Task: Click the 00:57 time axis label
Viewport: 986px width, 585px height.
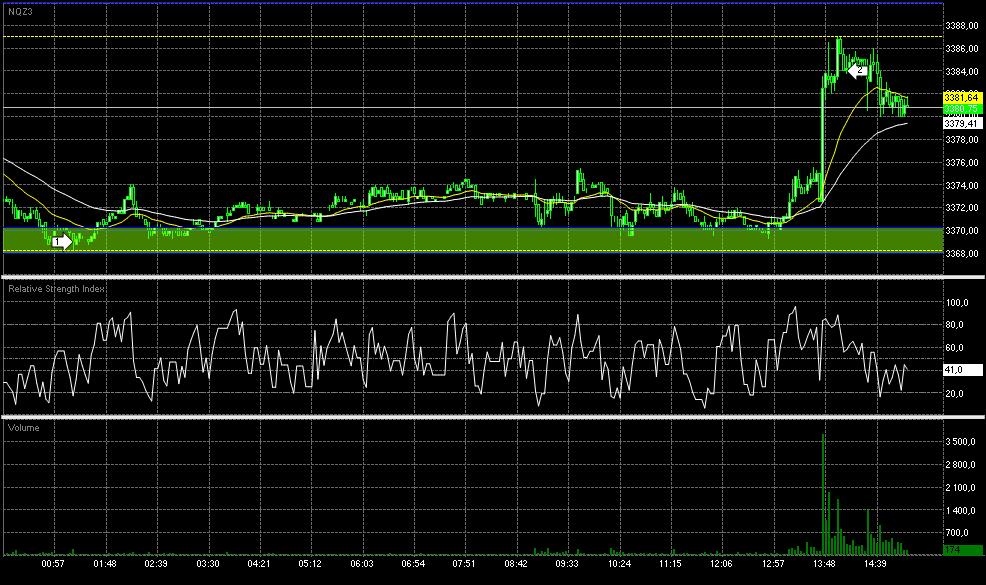Action: tap(53, 564)
